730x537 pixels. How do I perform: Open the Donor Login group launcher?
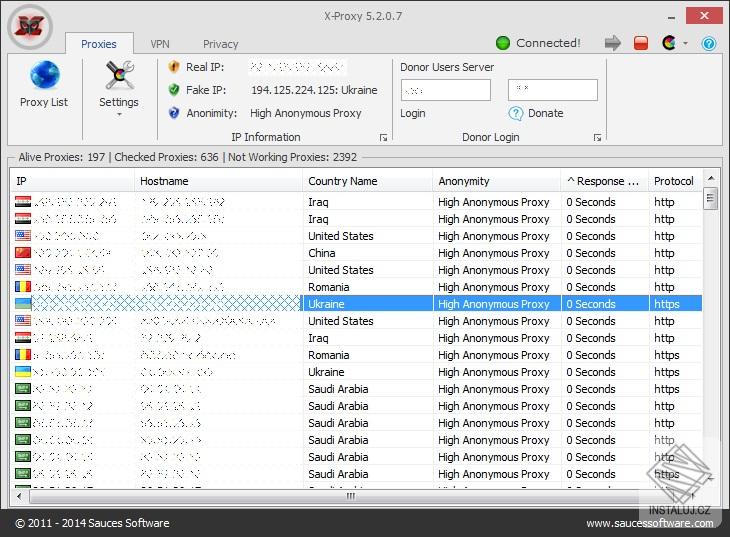tap(597, 137)
